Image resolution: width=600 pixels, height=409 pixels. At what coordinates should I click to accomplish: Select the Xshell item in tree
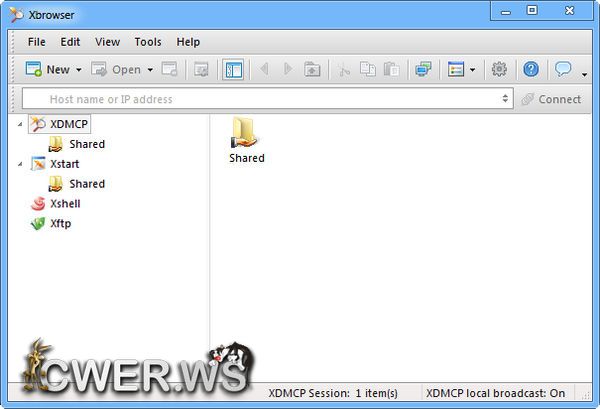(x=64, y=203)
